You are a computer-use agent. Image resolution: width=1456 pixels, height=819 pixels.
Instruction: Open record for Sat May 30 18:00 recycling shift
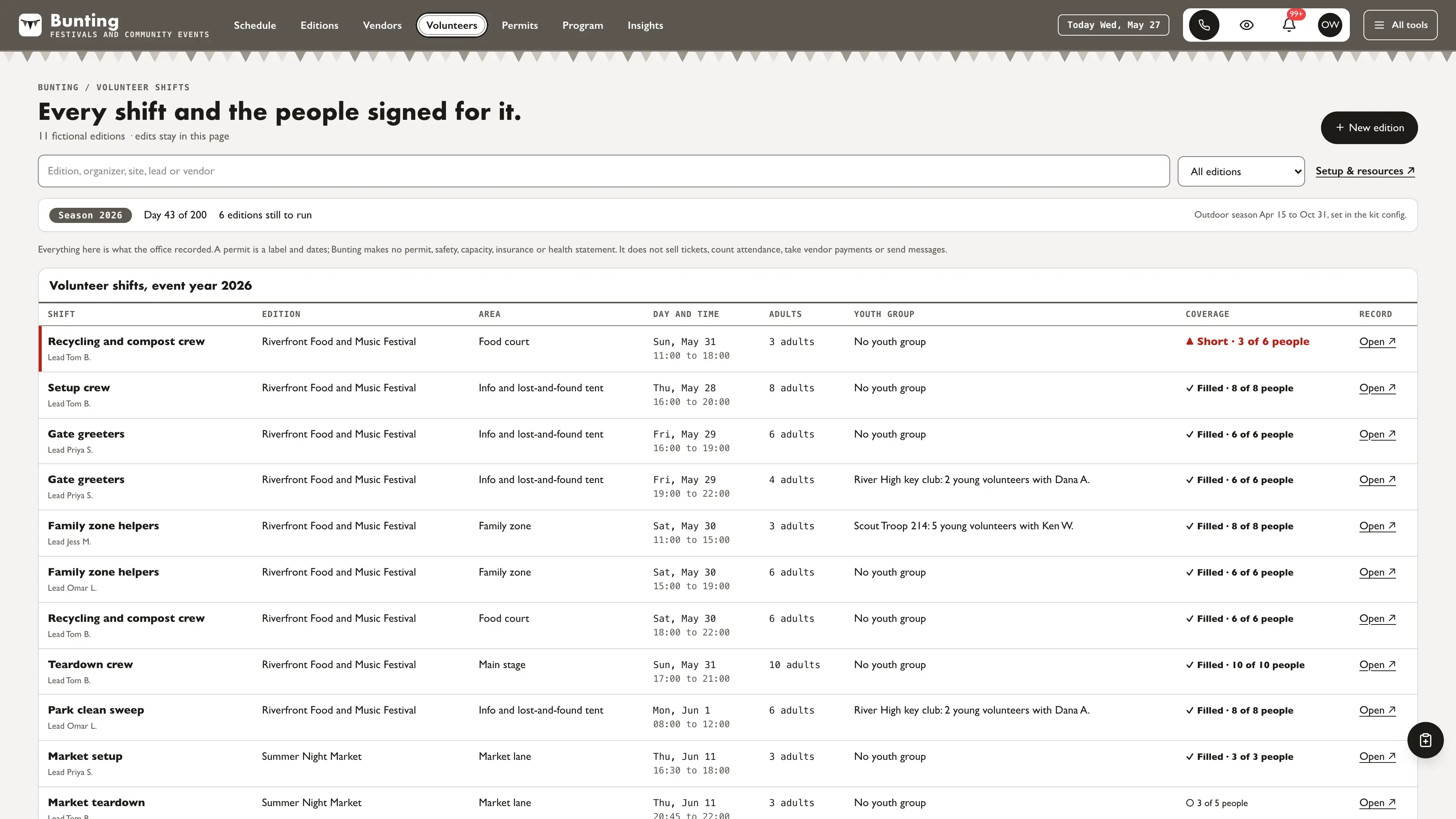point(1377,618)
